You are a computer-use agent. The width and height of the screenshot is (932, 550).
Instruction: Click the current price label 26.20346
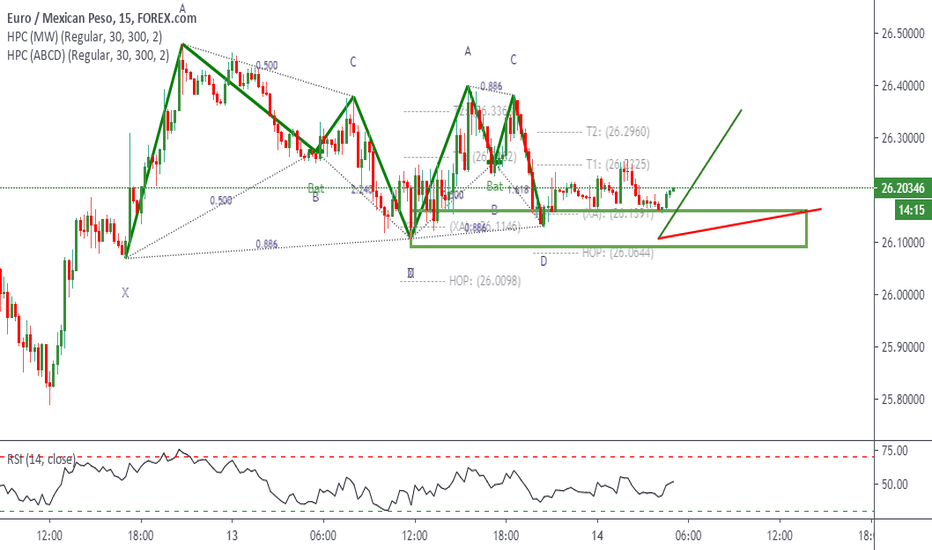[x=903, y=188]
